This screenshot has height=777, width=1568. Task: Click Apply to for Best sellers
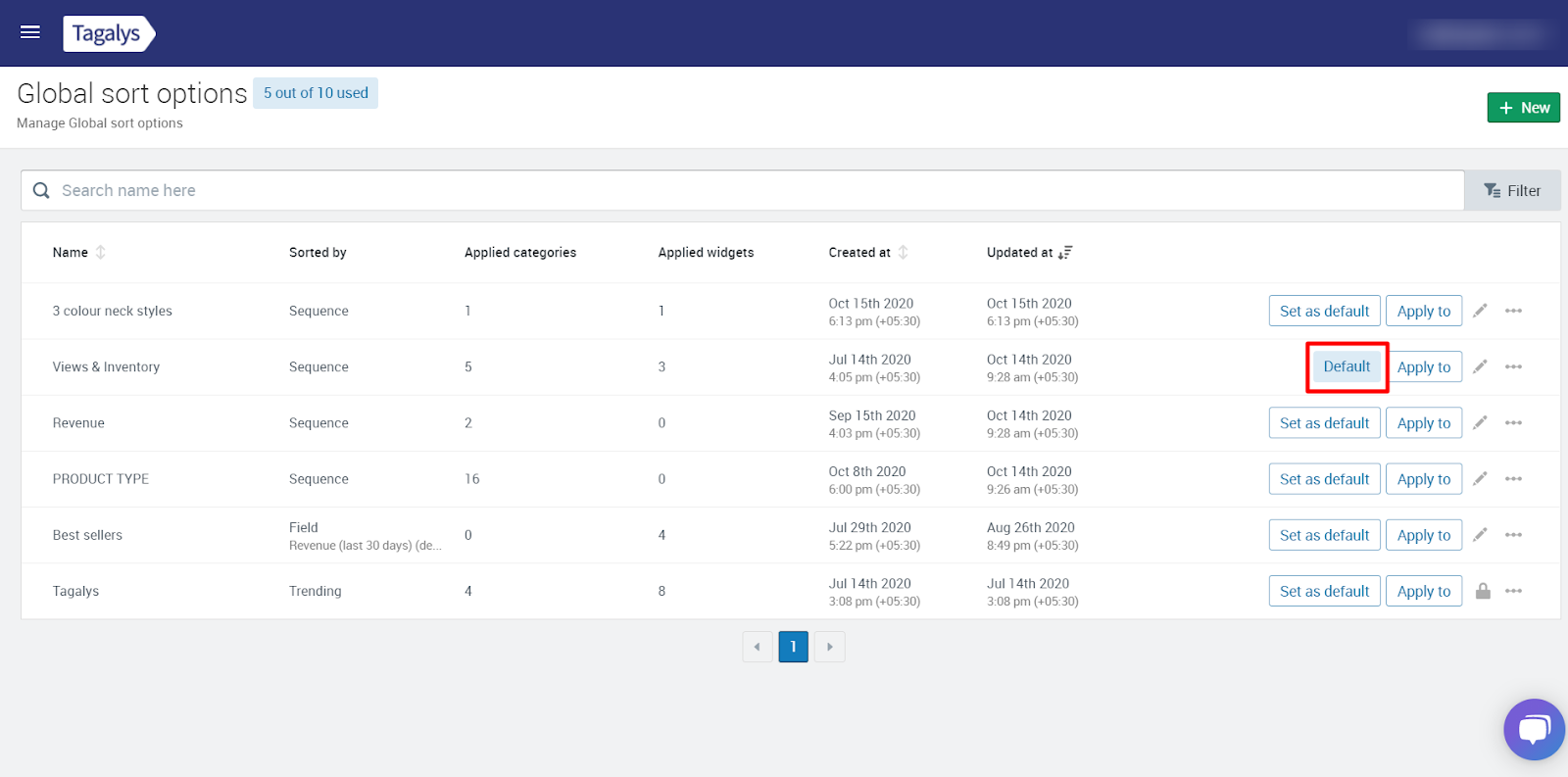[1424, 535]
